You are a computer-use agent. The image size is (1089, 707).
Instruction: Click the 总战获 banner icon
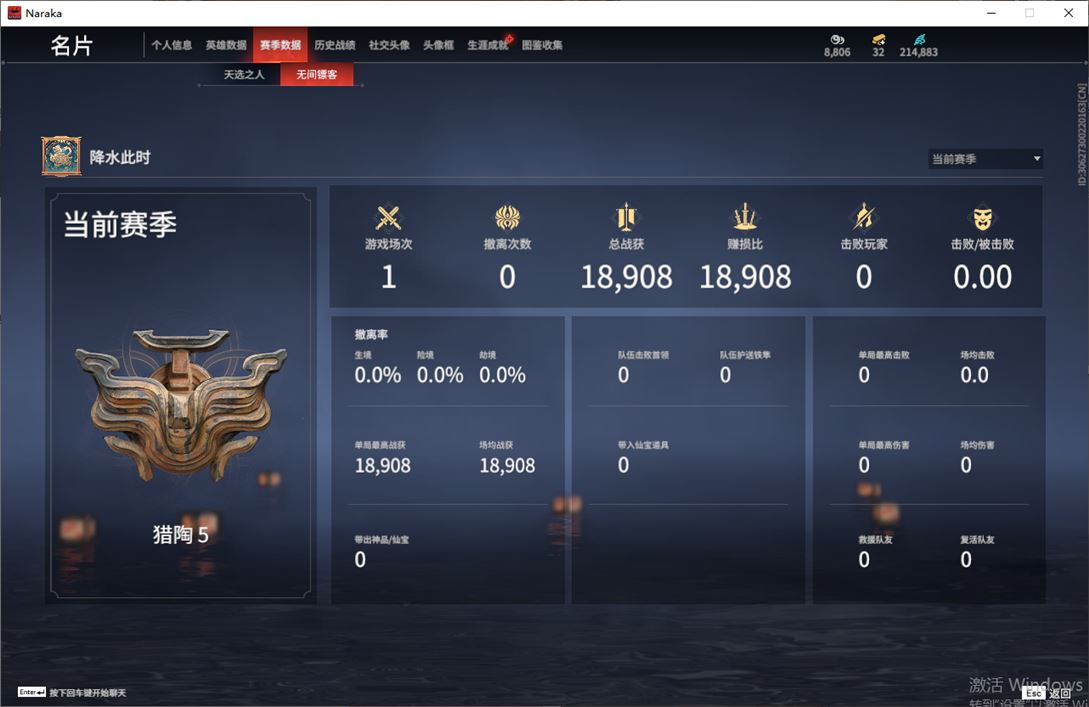coord(626,217)
